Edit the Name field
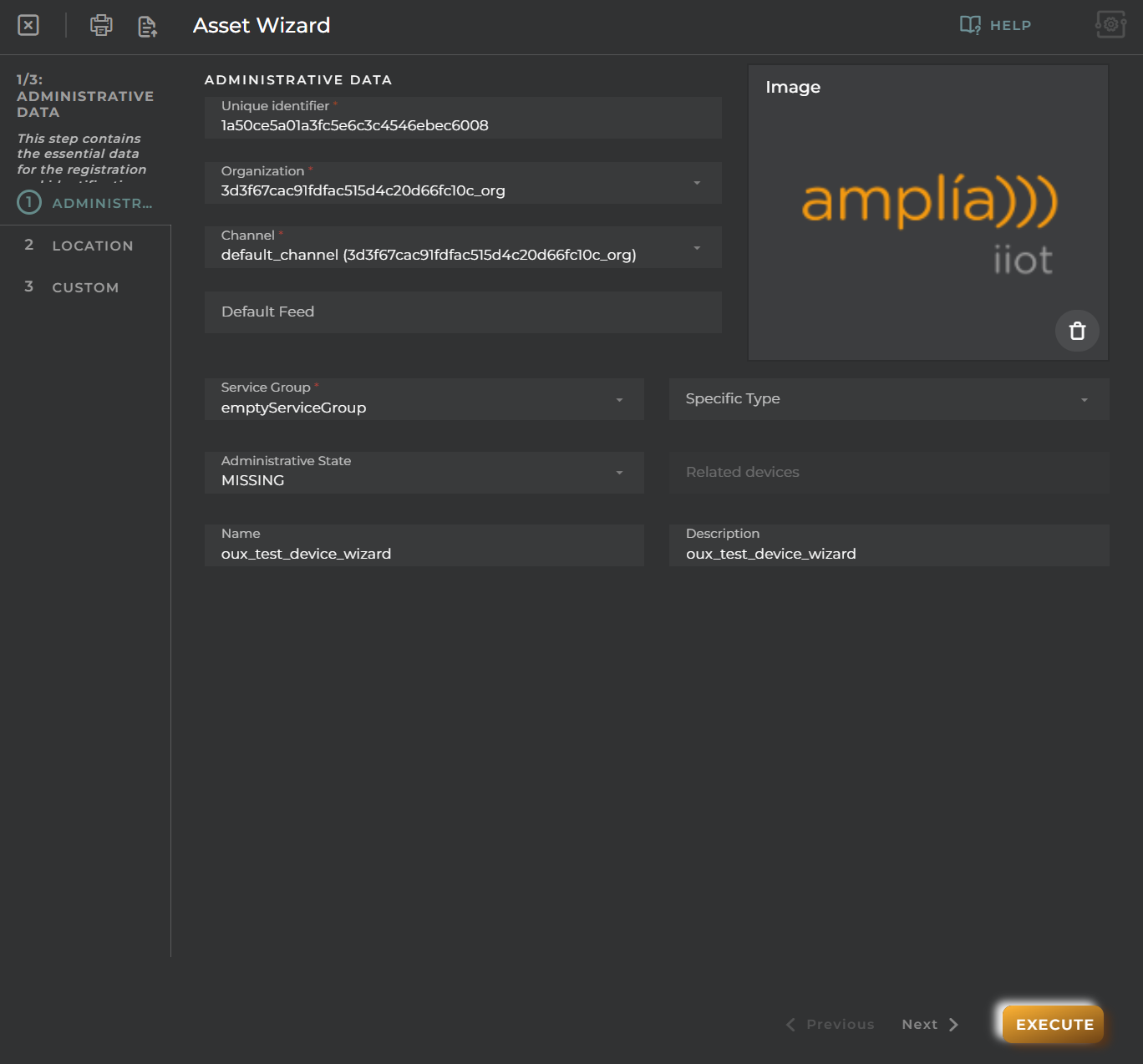The image size is (1143, 1064). 424,545
